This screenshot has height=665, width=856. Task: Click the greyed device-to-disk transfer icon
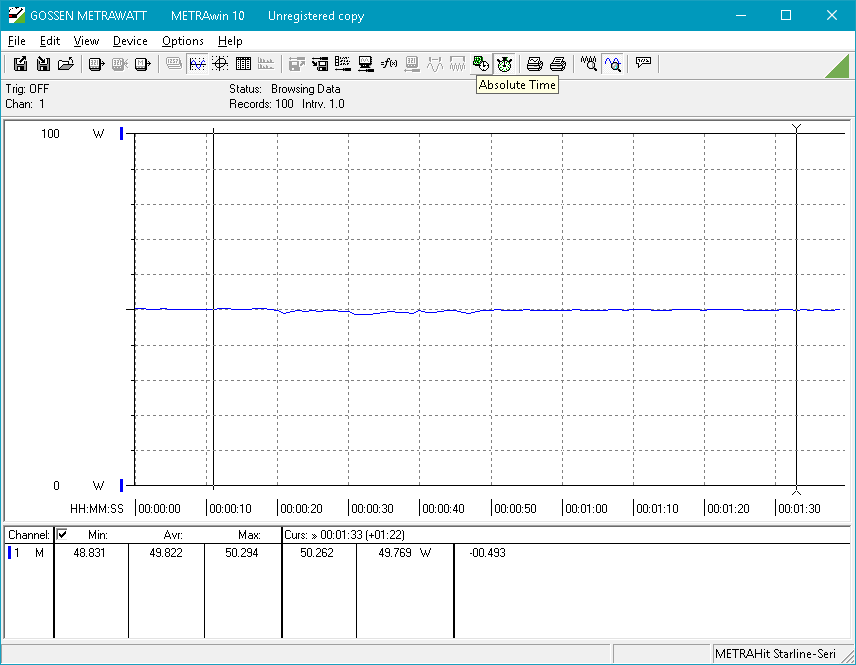296,64
